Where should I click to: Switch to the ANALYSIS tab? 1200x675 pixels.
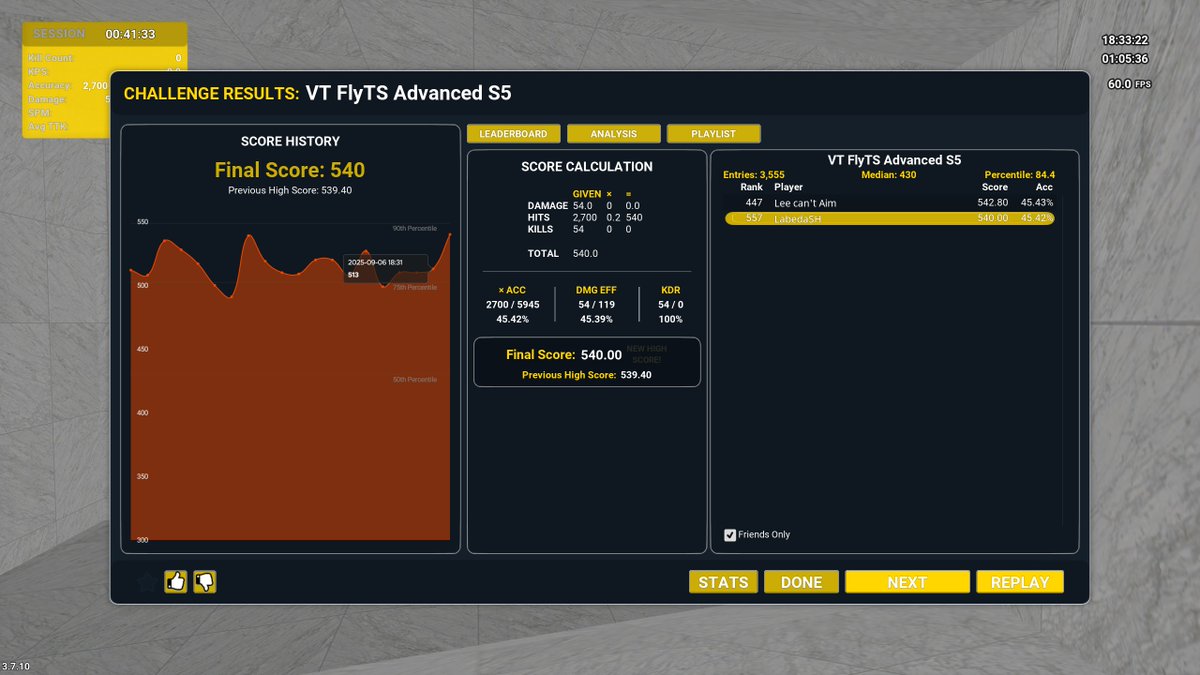click(x=614, y=133)
